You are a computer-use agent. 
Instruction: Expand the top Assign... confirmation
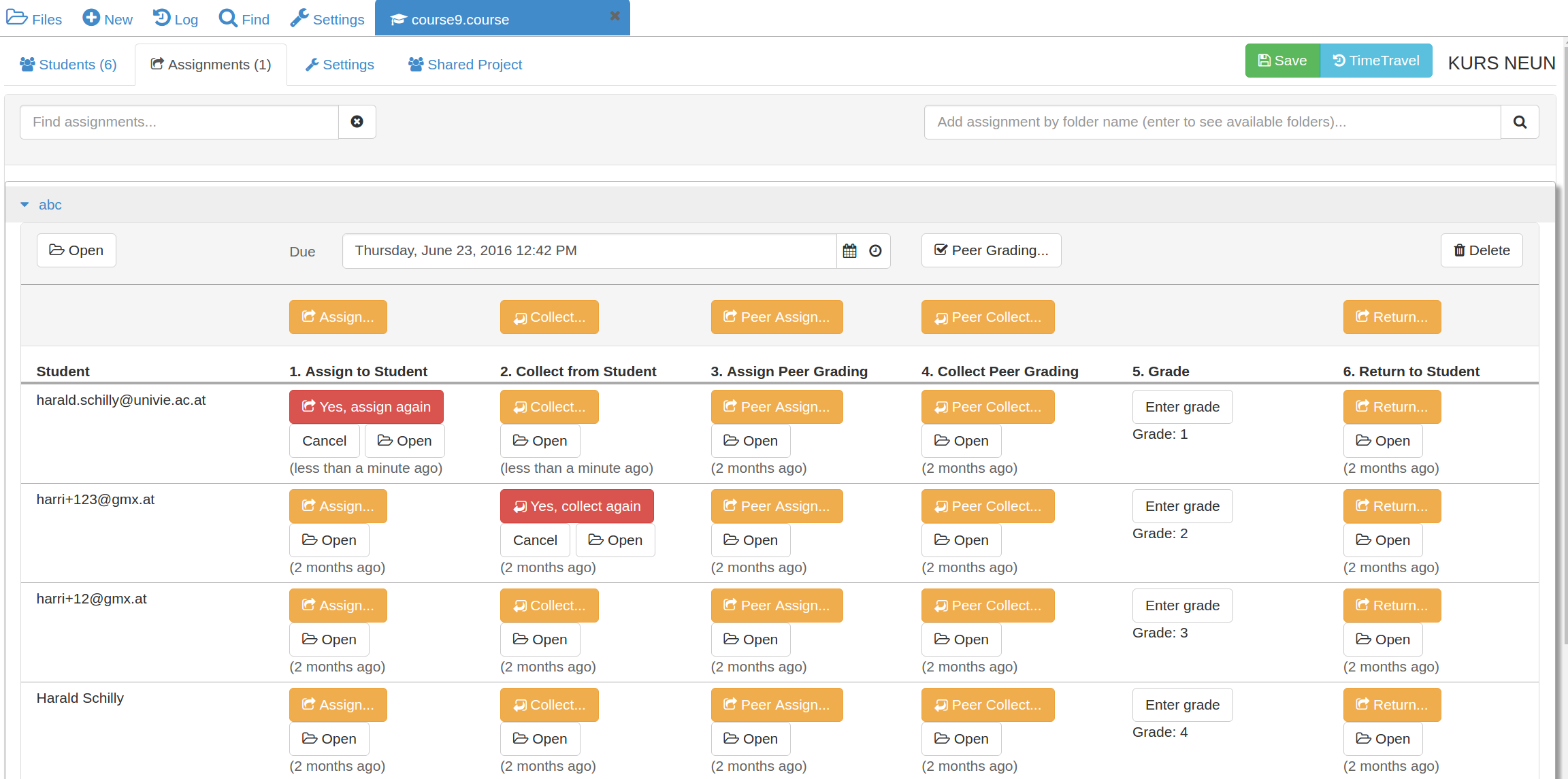coord(338,317)
